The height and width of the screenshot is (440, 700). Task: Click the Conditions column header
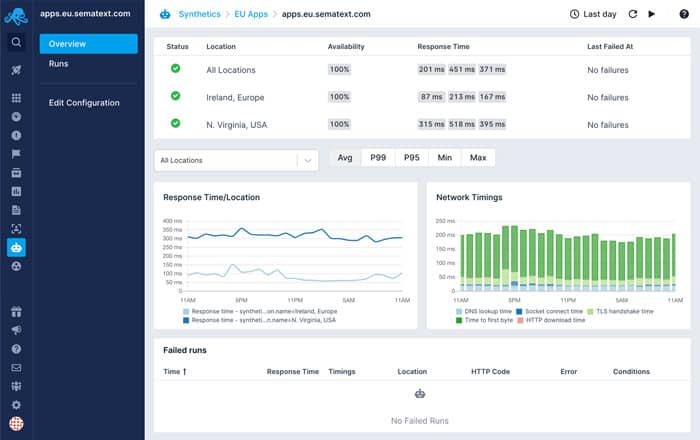coord(631,371)
